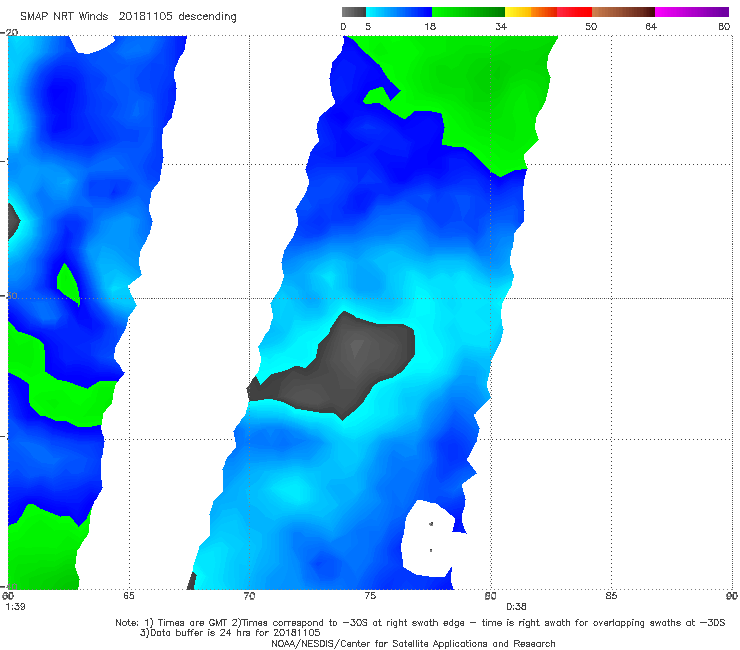740x650 pixels.
Task: Click the latitude axis label '-20'
Action: (9, 32)
